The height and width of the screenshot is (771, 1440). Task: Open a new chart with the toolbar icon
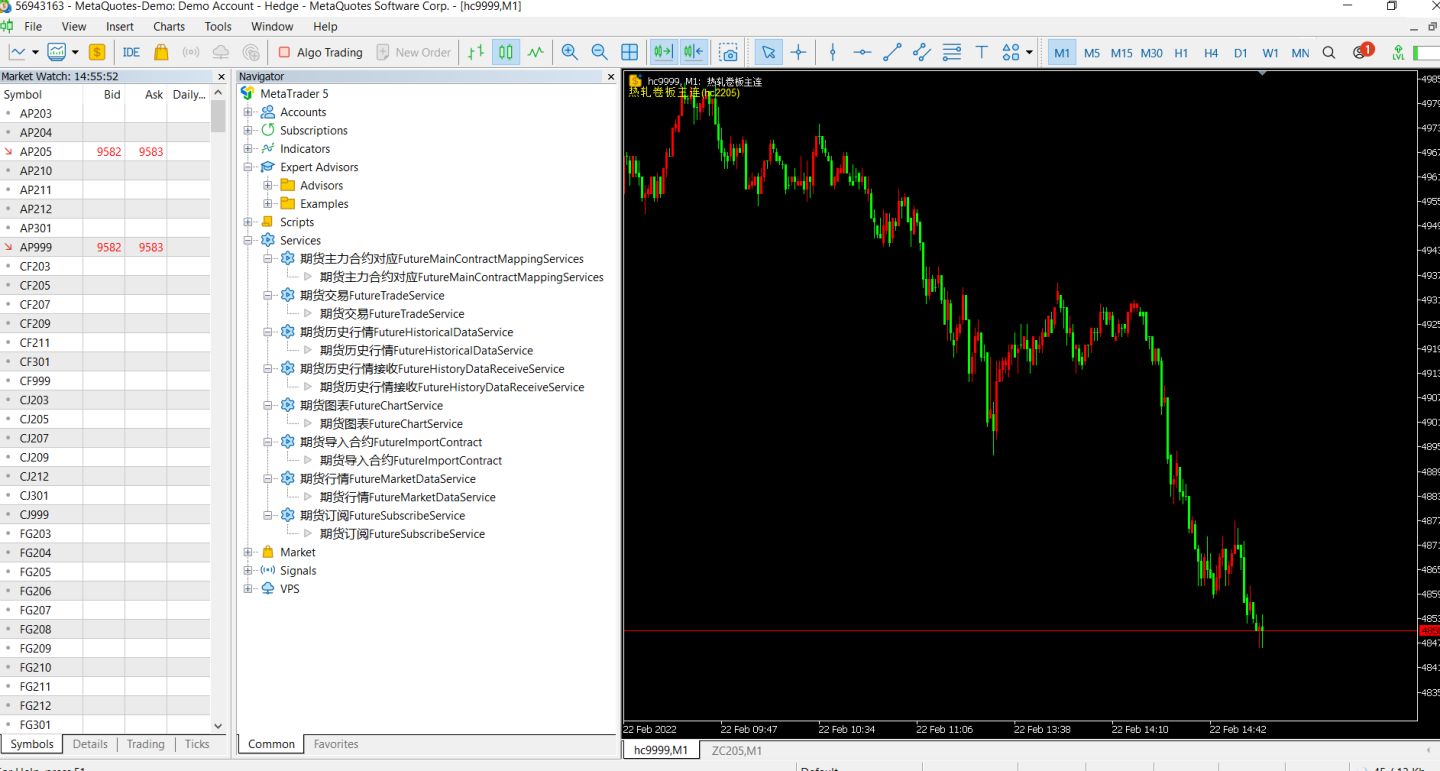click(18, 52)
